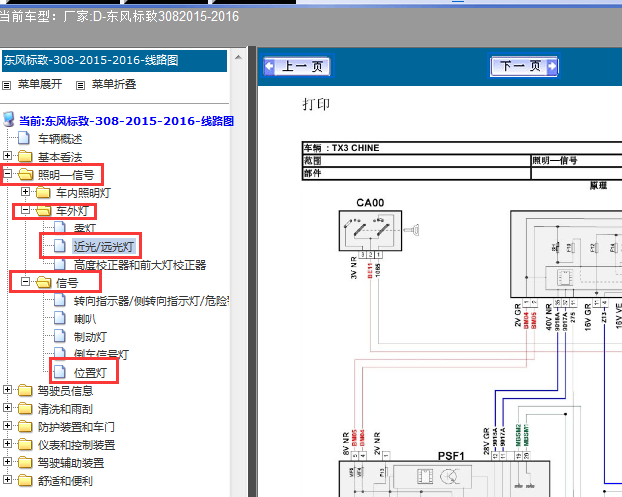Click the PSF1 component label in the diagram
This screenshot has height=497, width=622.
pyautogui.click(x=451, y=456)
